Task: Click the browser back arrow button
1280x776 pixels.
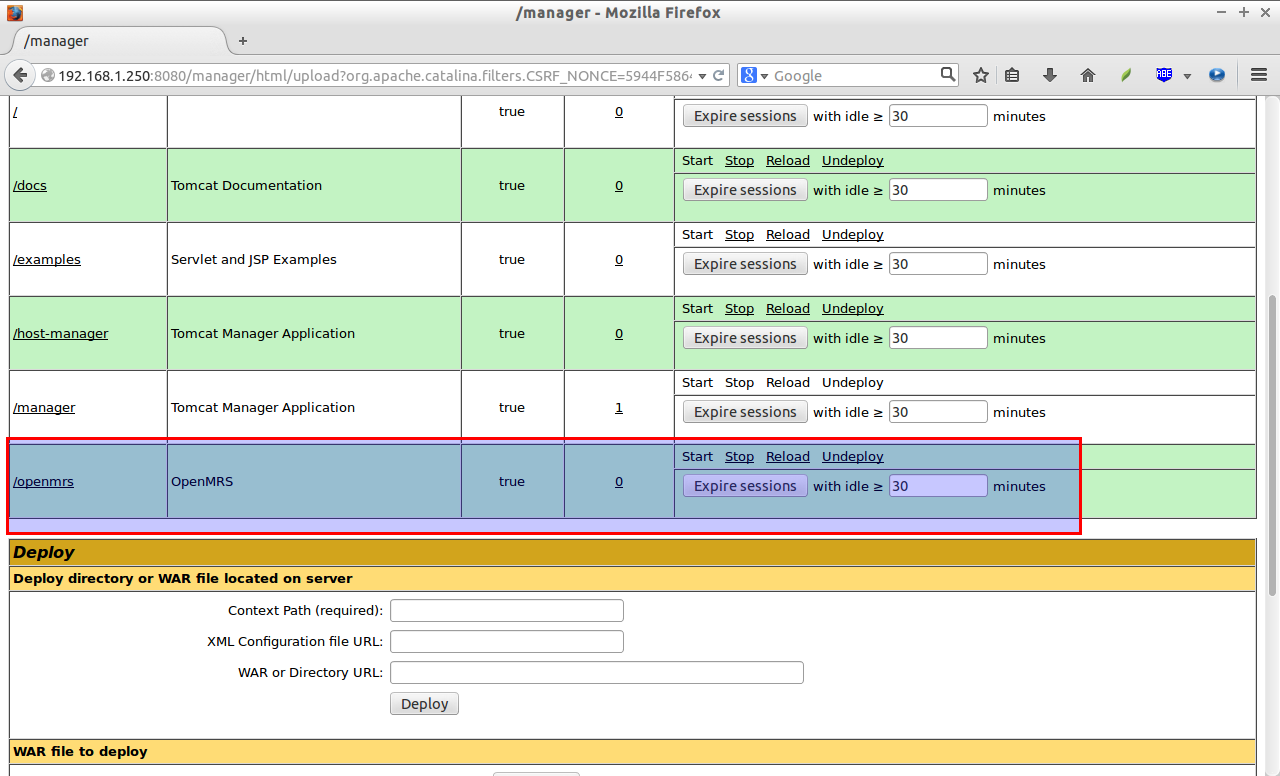Action: click(20, 75)
